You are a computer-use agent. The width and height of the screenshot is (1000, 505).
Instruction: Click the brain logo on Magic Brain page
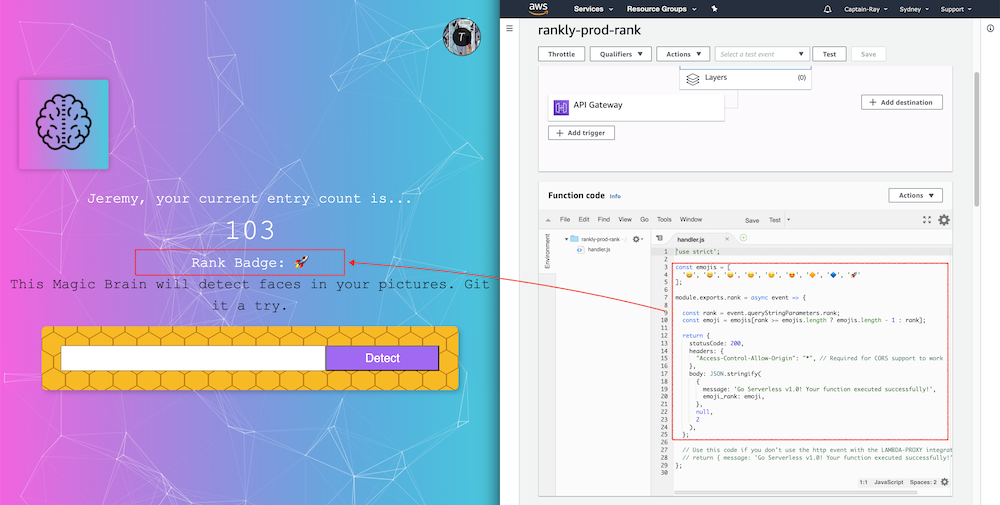tap(64, 124)
